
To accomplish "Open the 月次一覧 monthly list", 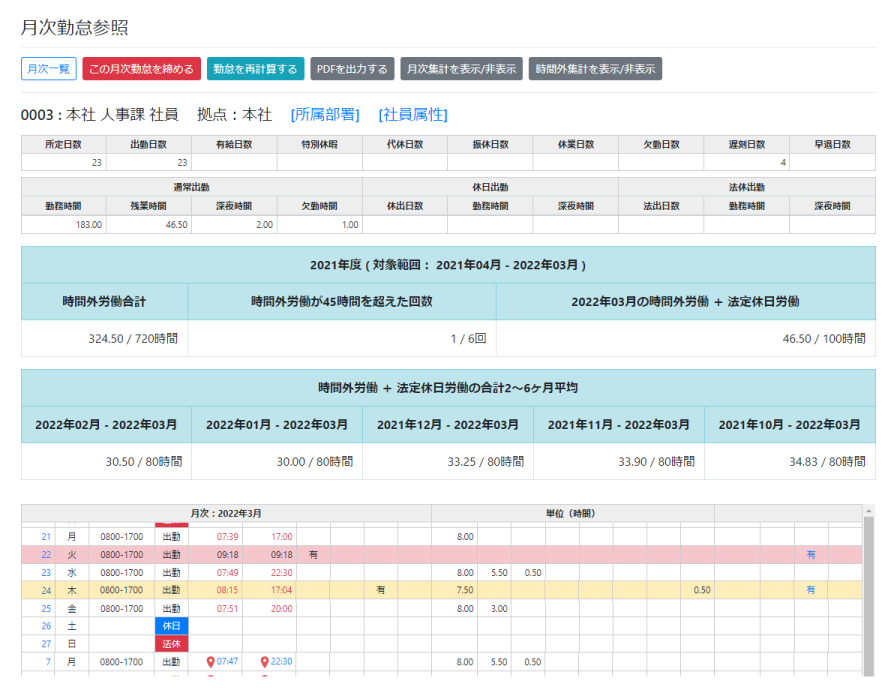I will coord(49,69).
